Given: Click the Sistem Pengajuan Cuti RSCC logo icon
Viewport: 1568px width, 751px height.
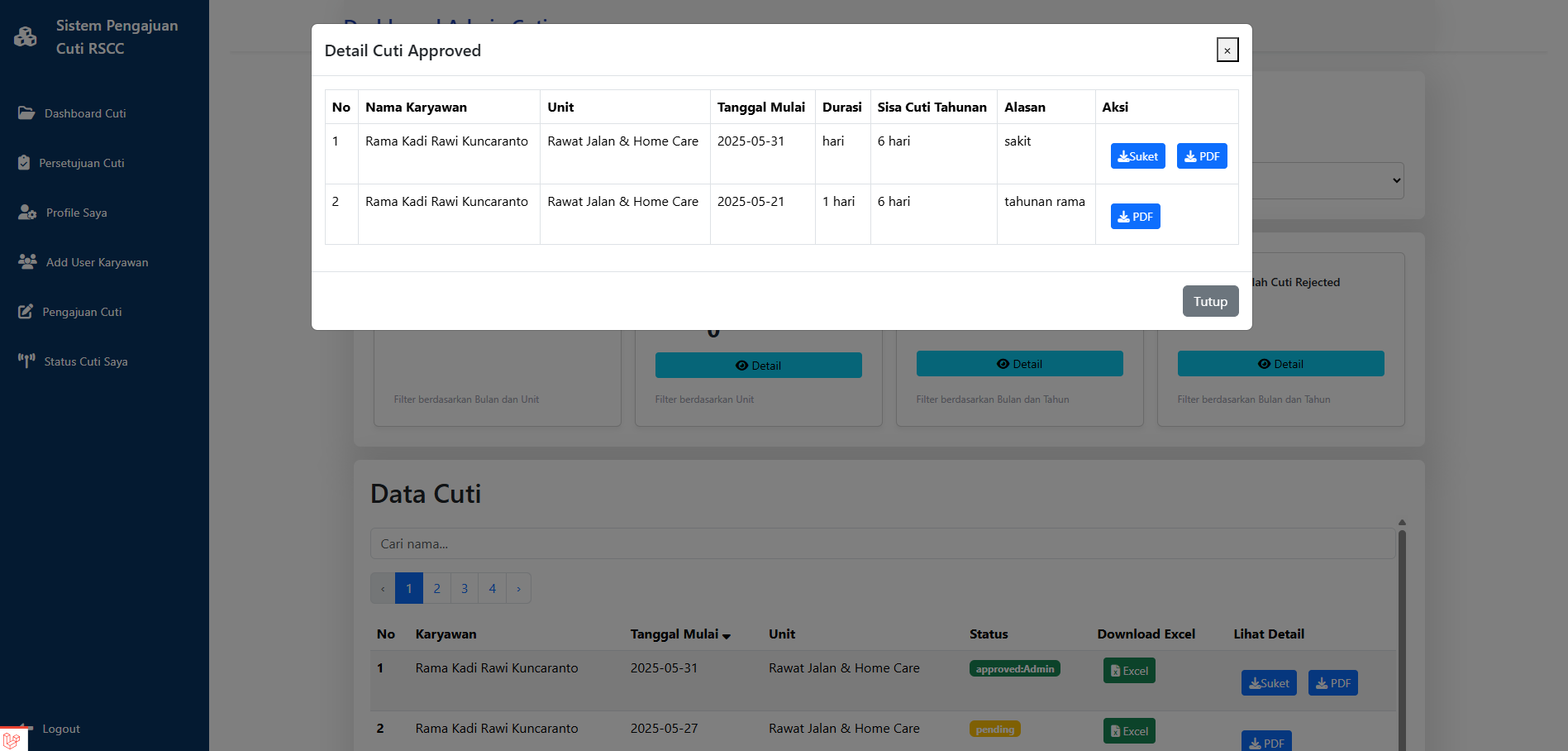Looking at the screenshot, I should [26, 37].
